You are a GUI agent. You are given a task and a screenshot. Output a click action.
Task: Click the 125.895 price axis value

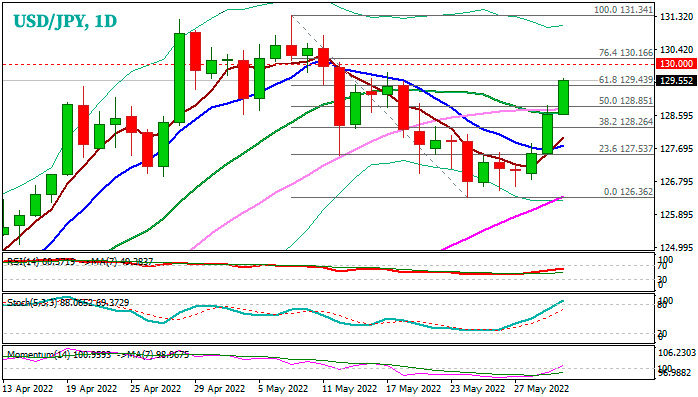(x=676, y=215)
